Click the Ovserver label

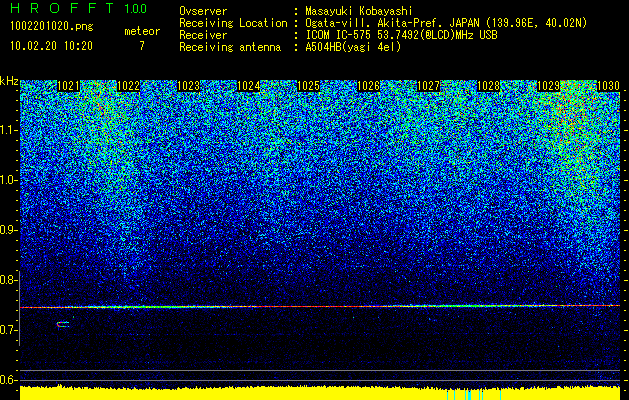[x=203, y=11]
